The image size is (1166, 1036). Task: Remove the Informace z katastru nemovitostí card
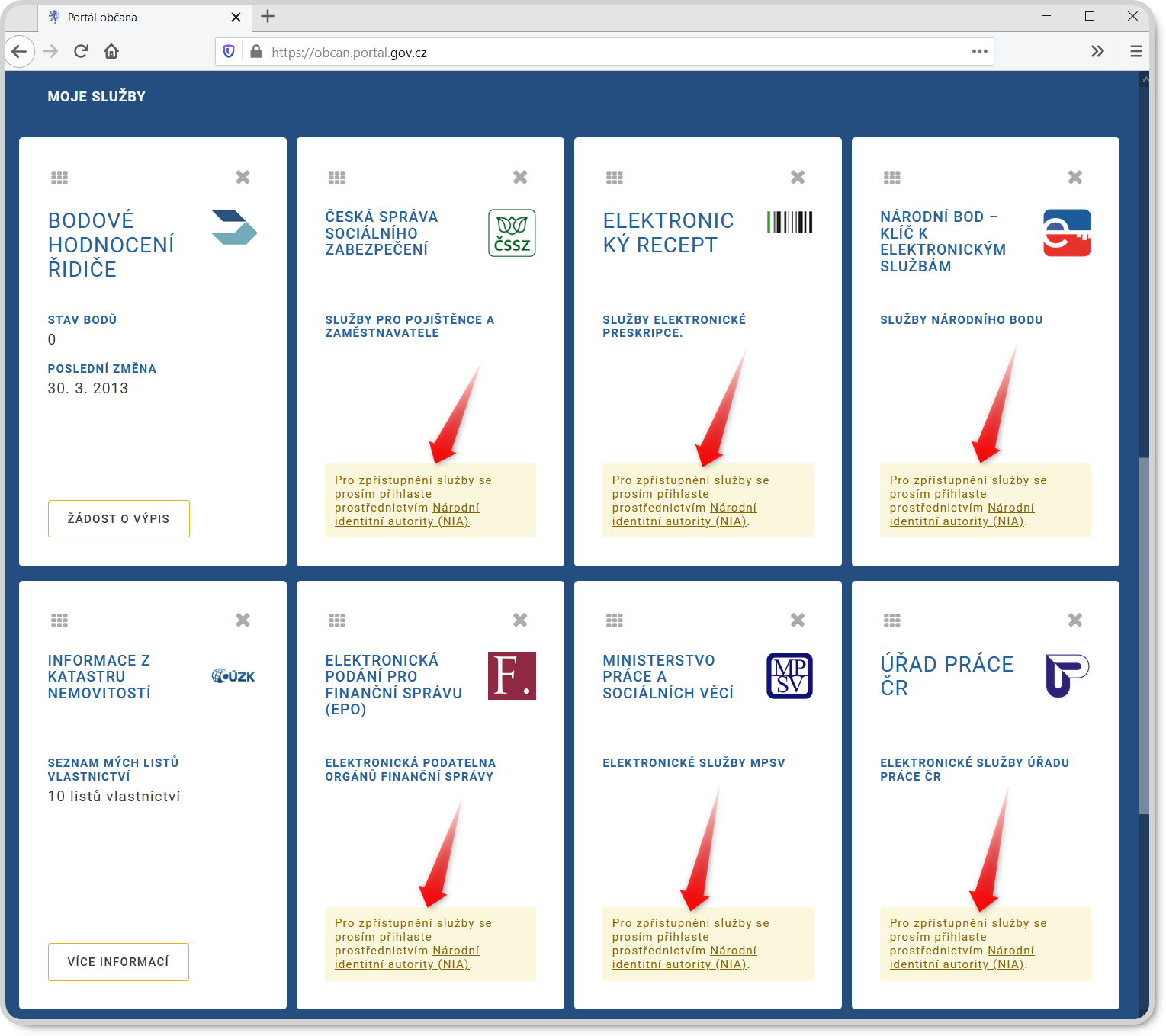243,620
